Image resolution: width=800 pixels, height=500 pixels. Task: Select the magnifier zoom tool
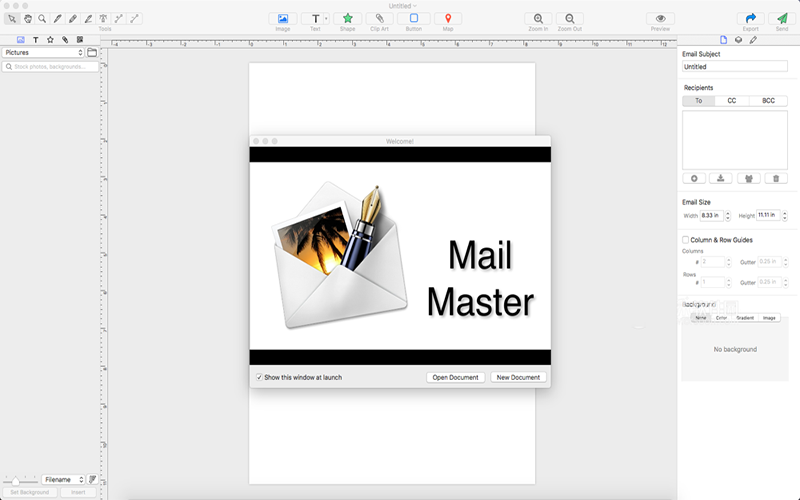click(42, 19)
